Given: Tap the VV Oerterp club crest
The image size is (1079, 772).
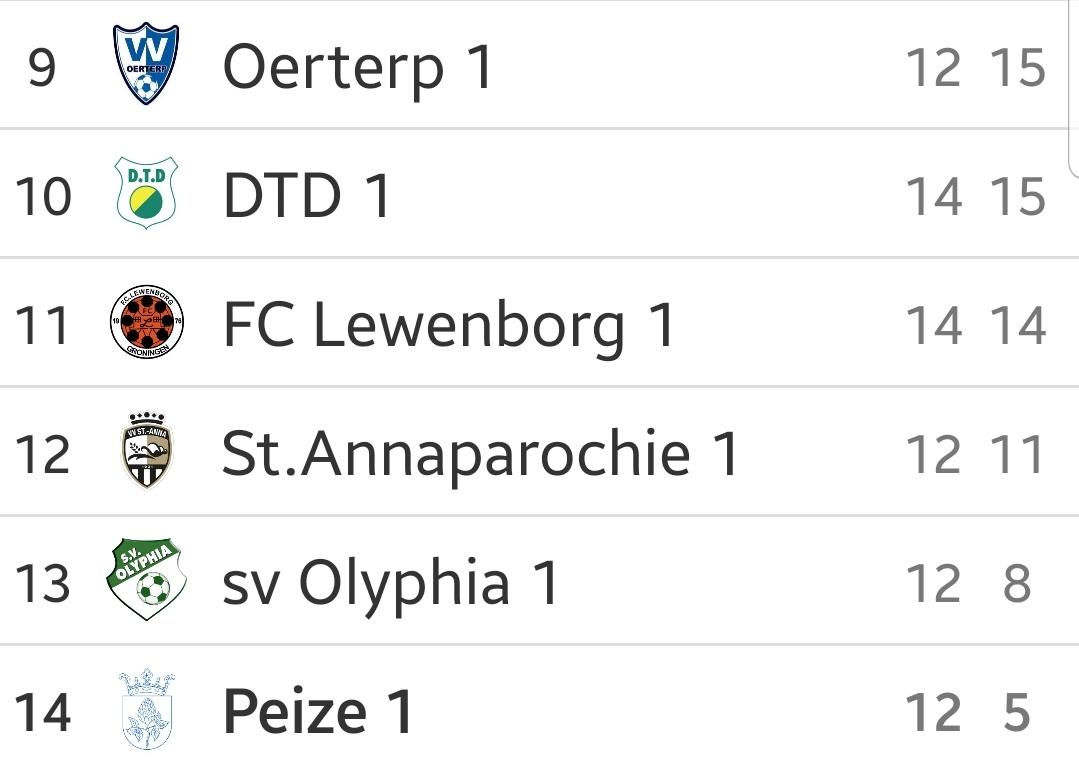Looking at the screenshot, I should [146, 63].
